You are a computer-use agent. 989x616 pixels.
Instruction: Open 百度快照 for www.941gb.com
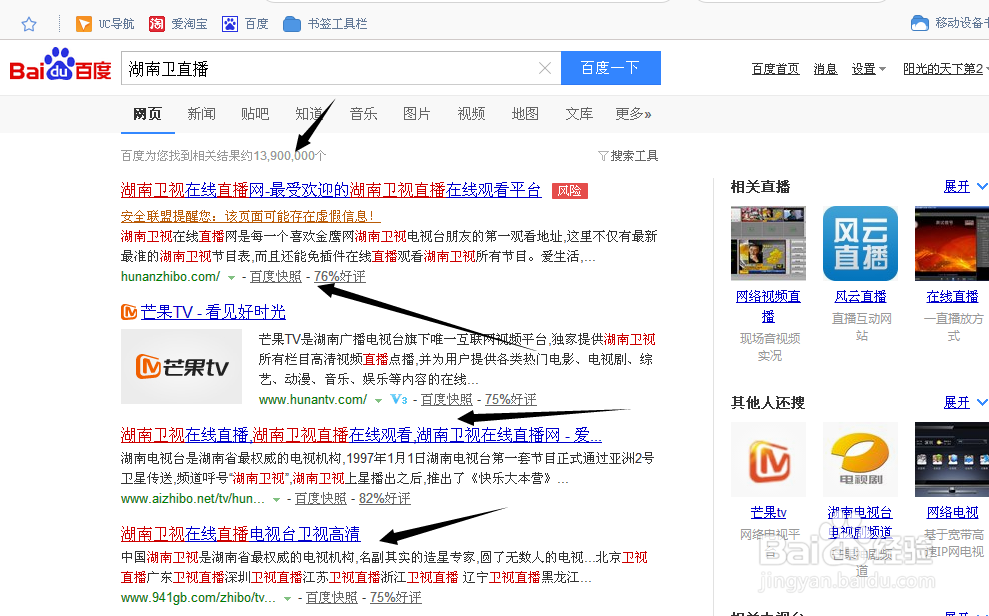(332, 597)
